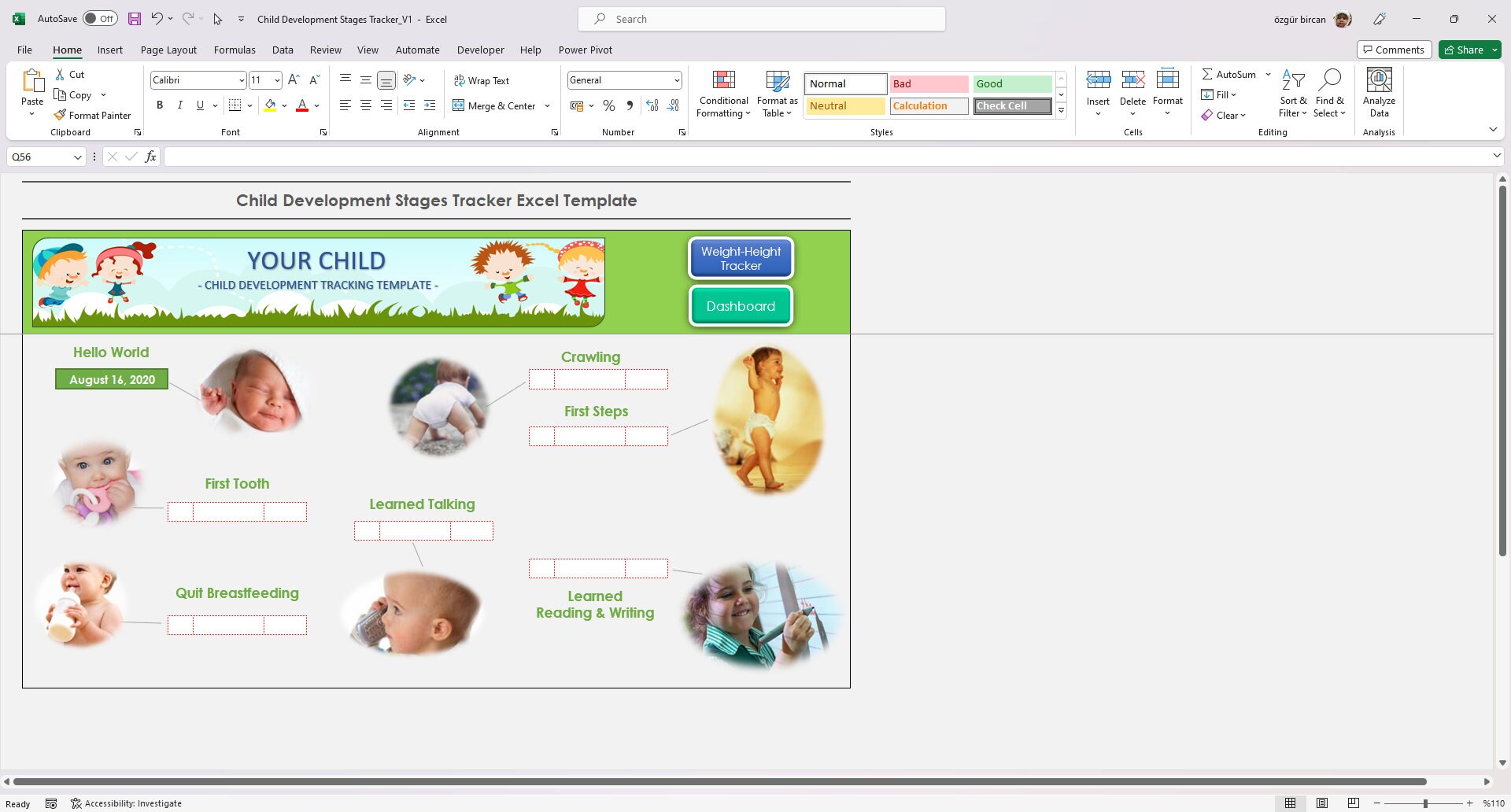This screenshot has height=812, width=1511.
Task: Click inside the formula bar
Action: [551, 157]
